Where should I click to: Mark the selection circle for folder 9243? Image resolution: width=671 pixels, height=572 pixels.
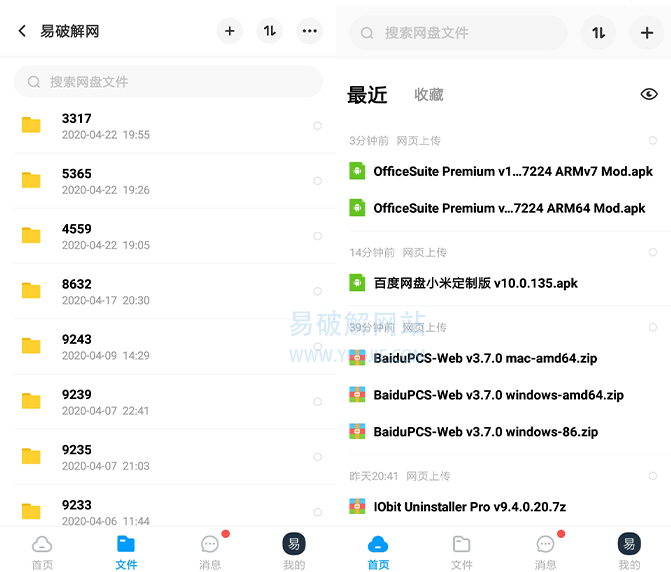point(317,346)
